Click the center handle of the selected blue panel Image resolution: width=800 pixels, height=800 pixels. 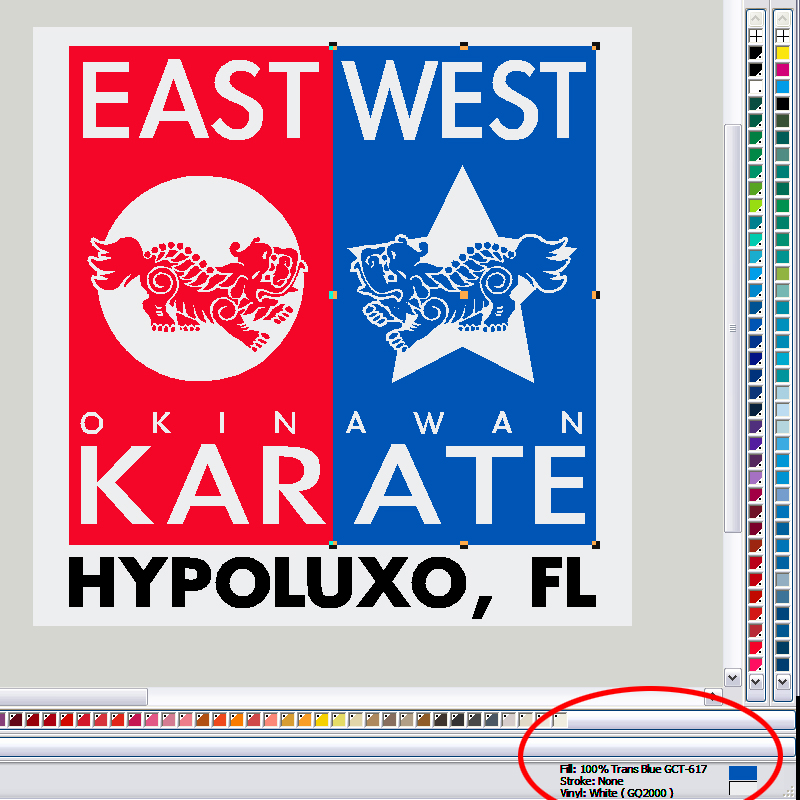464,295
